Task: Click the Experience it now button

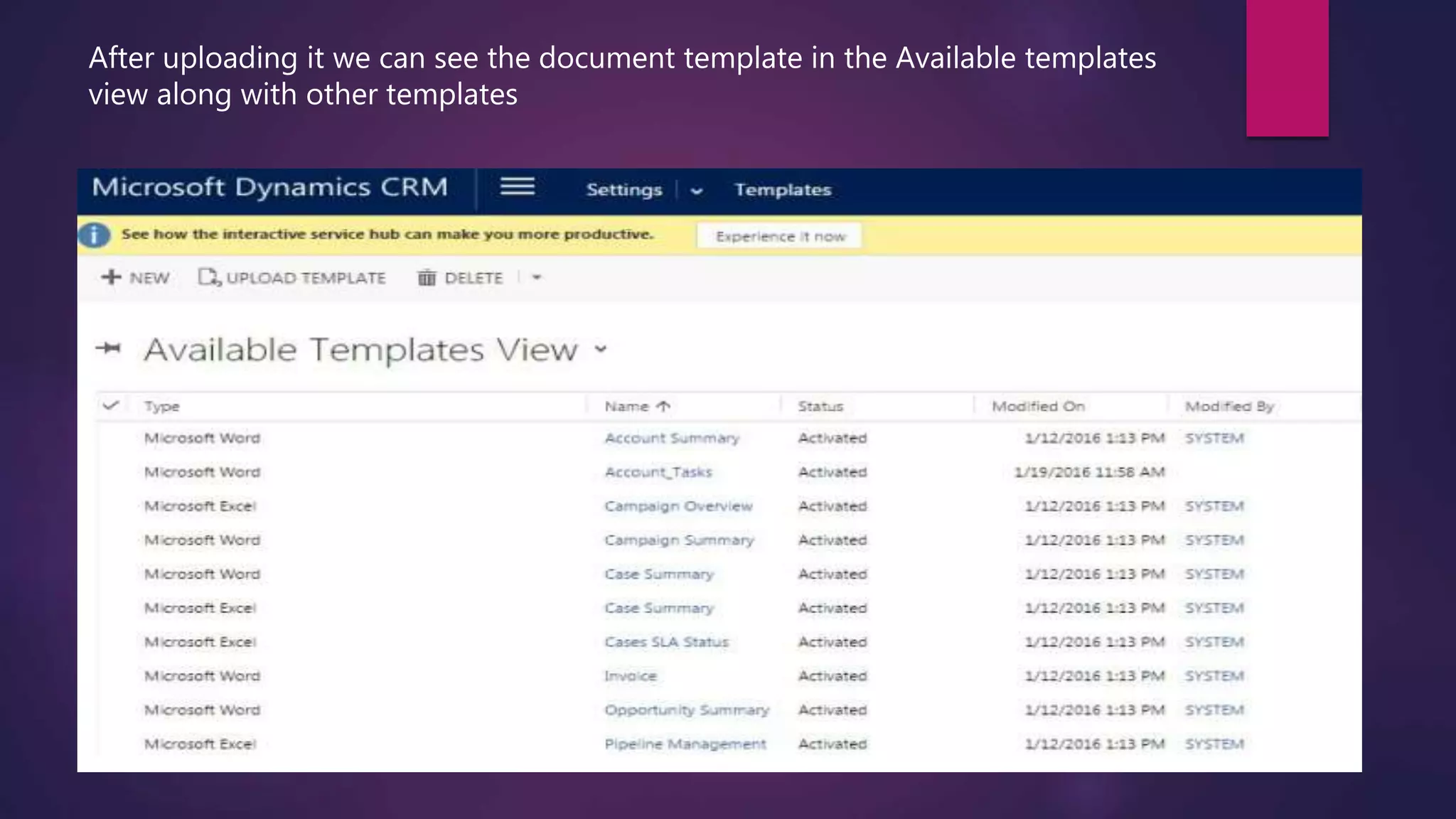Action: 780,236
